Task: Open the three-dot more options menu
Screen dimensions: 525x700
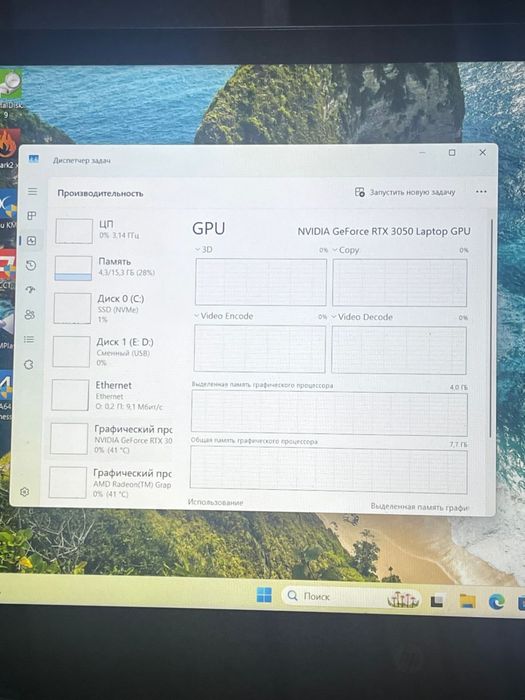Action: coord(481,192)
